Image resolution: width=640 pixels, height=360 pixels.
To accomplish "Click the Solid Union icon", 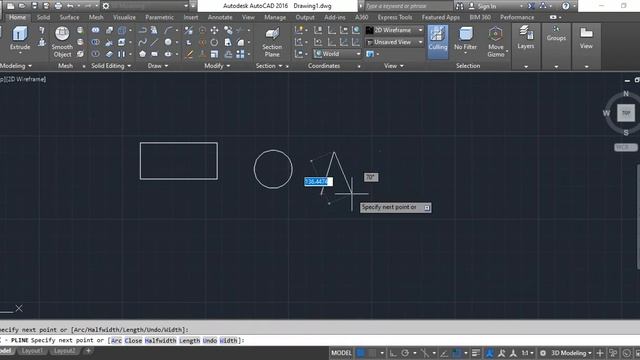I will pyautogui.click(x=95, y=30).
